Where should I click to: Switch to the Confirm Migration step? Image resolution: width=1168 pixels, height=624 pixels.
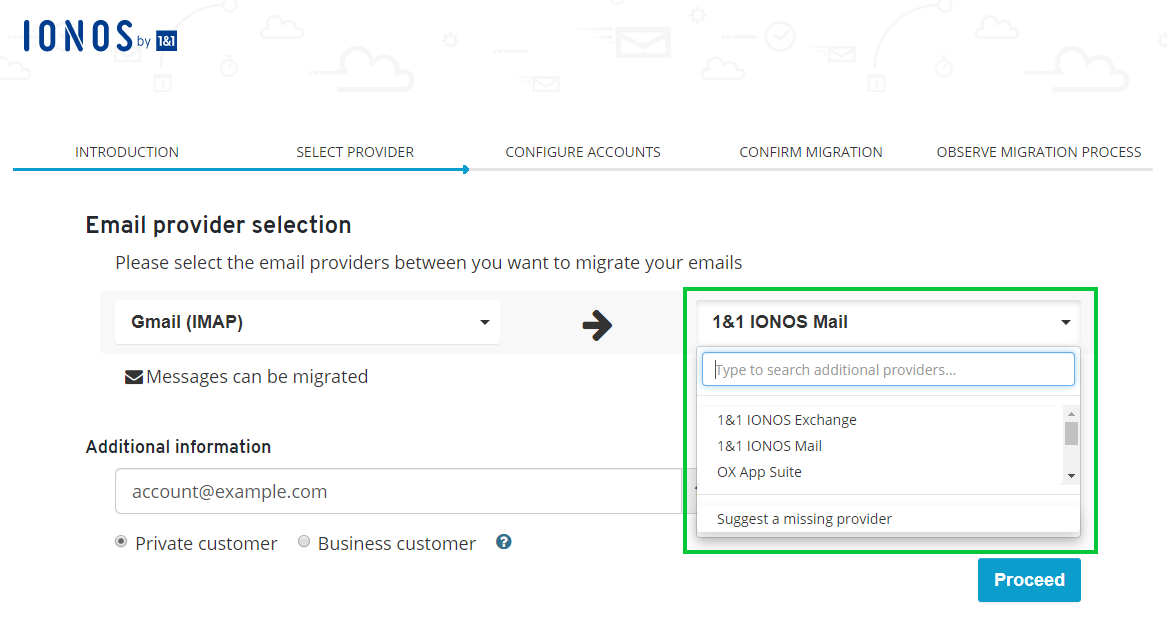click(810, 152)
